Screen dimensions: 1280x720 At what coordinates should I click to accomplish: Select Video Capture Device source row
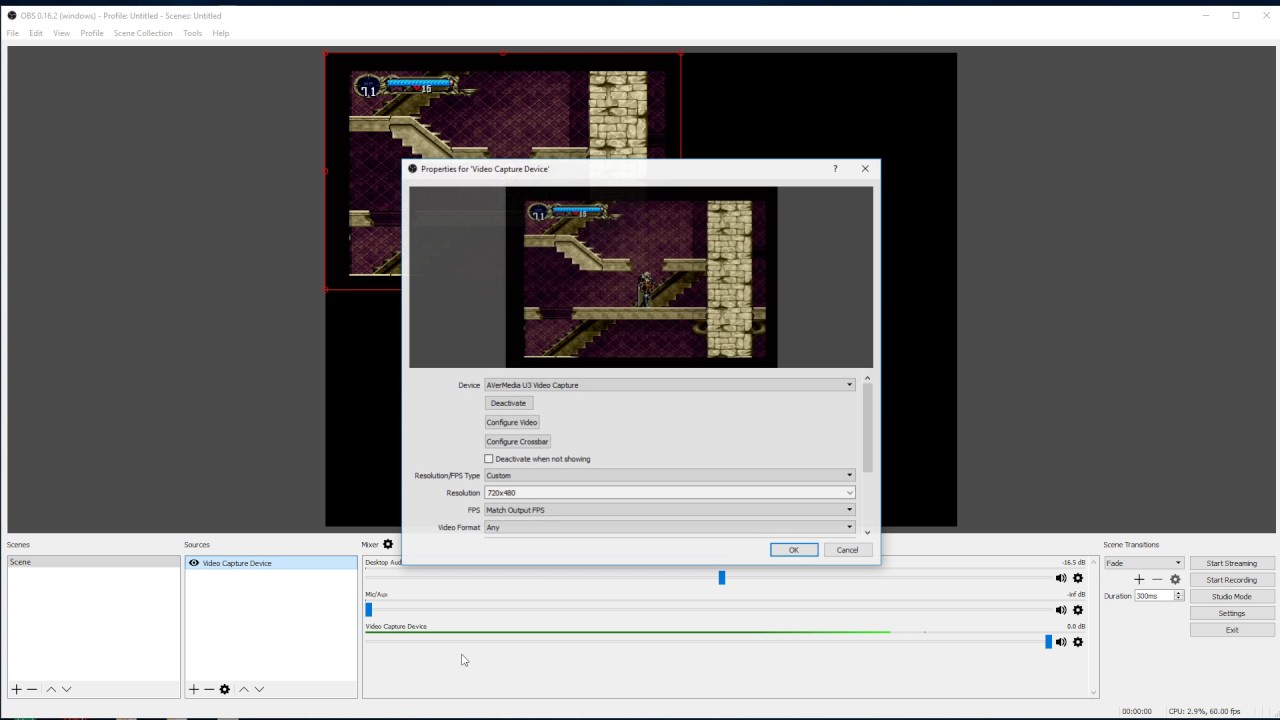(x=271, y=563)
